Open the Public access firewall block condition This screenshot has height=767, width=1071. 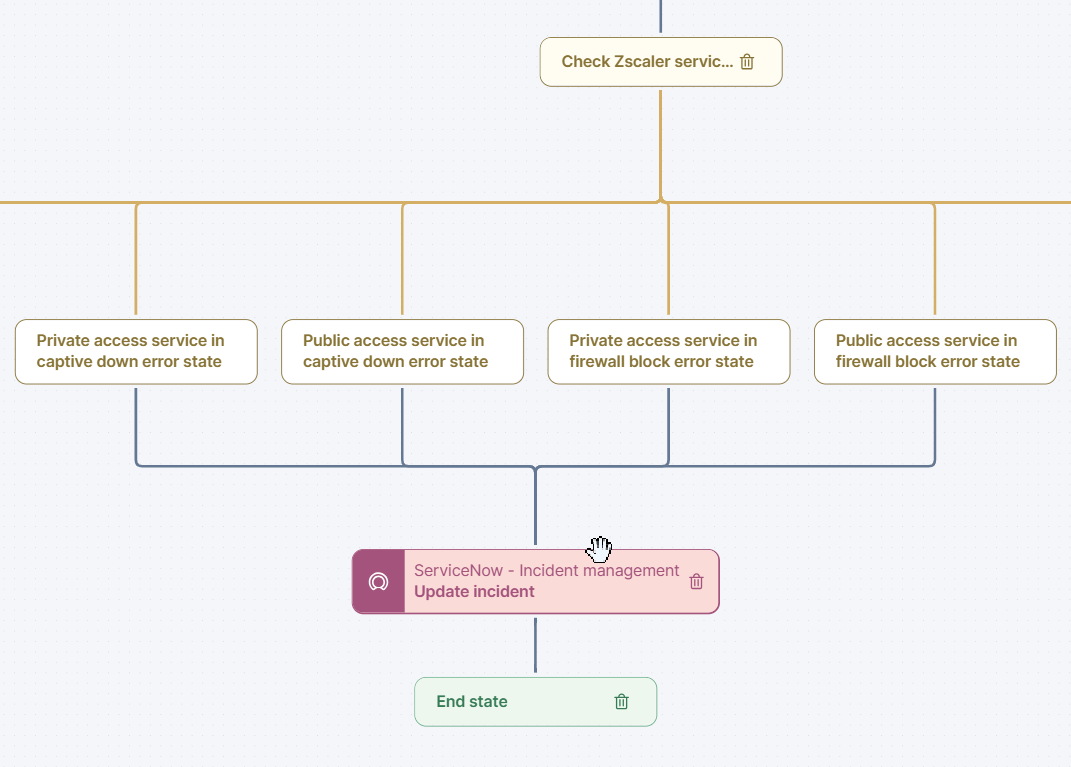click(934, 352)
